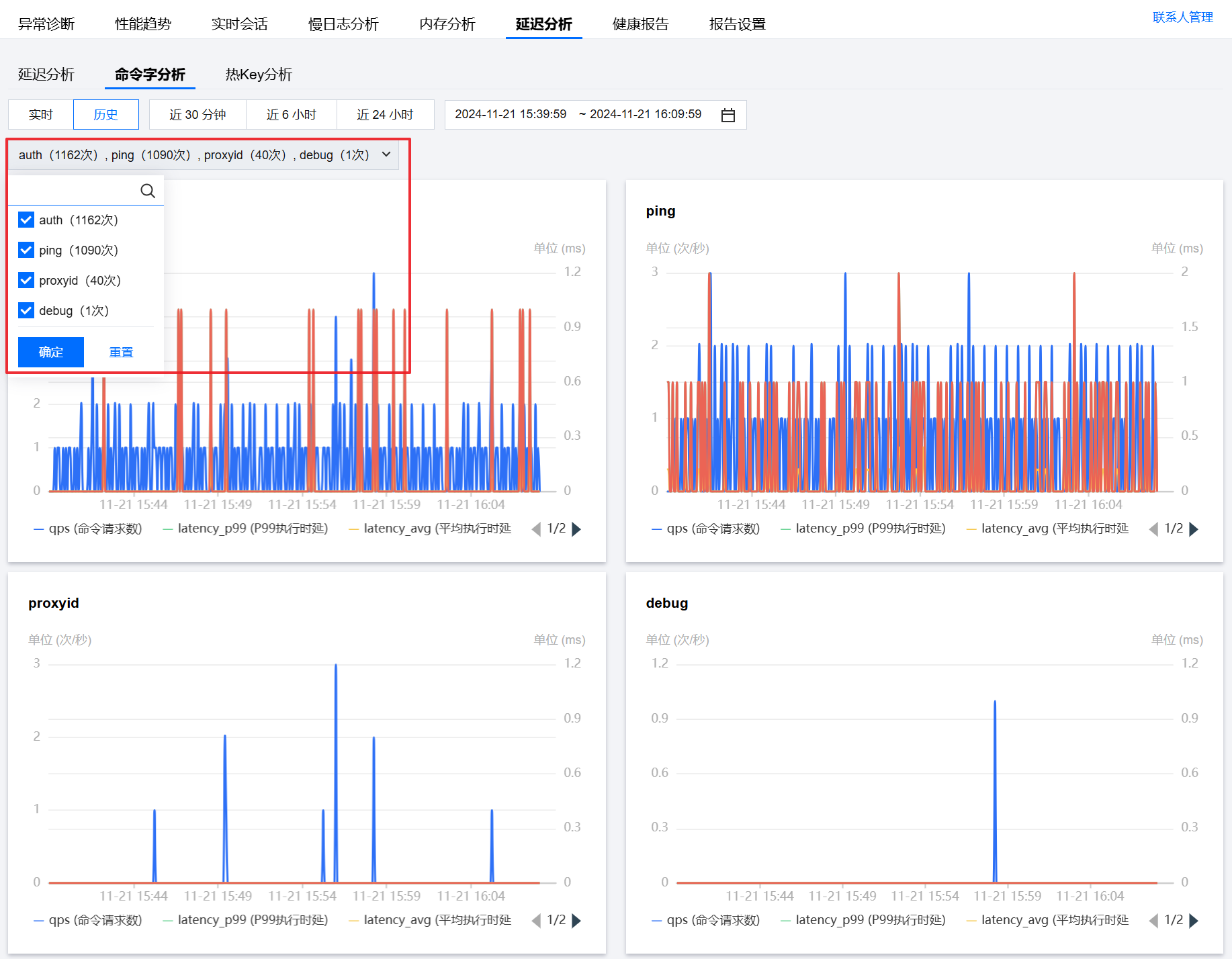1232x959 pixels.
Task: Select the 近 24 小时 time range
Action: pos(385,115)
